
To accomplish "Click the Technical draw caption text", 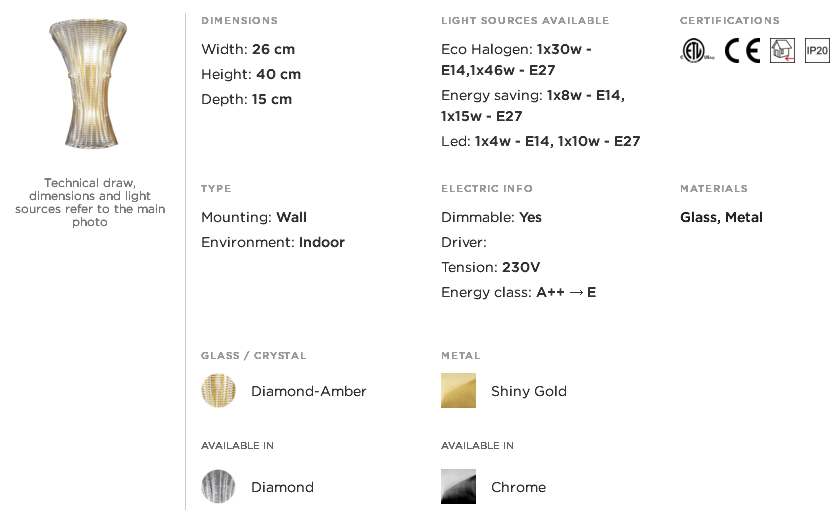I will coord(90,202).
